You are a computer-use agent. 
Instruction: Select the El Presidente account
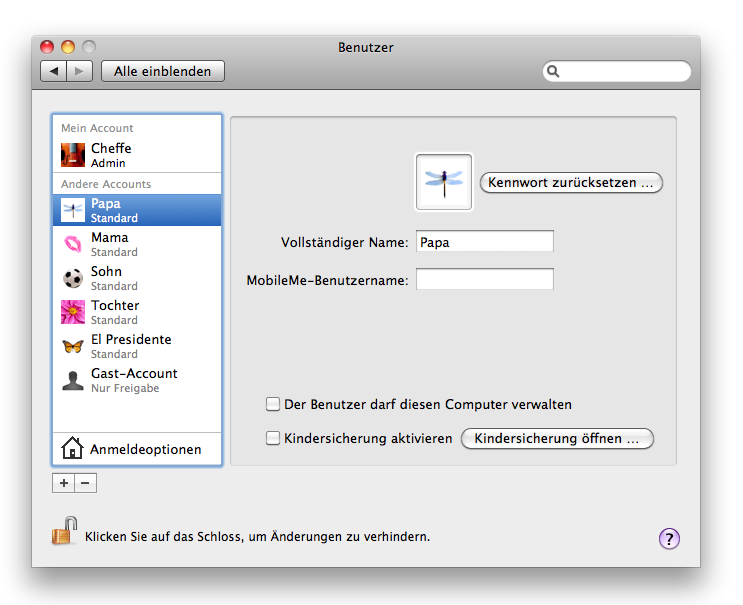[73, 346]
